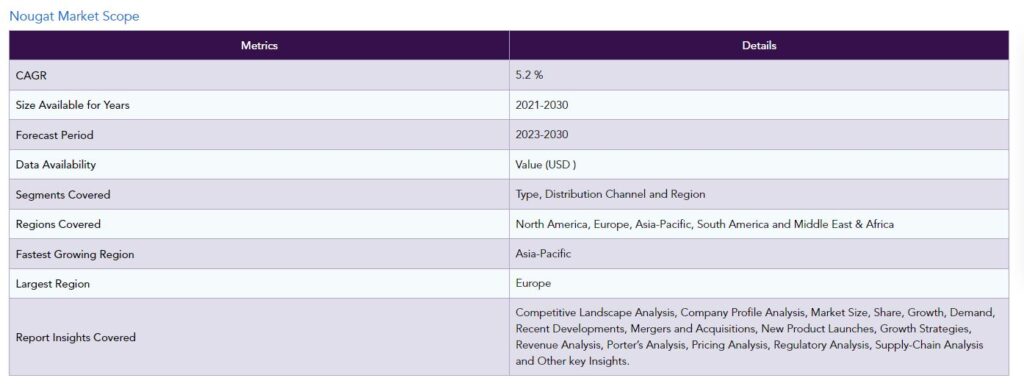Screen dimensions: 1024x389
Task: Select the Metrics column header
Action: point(259,45)
